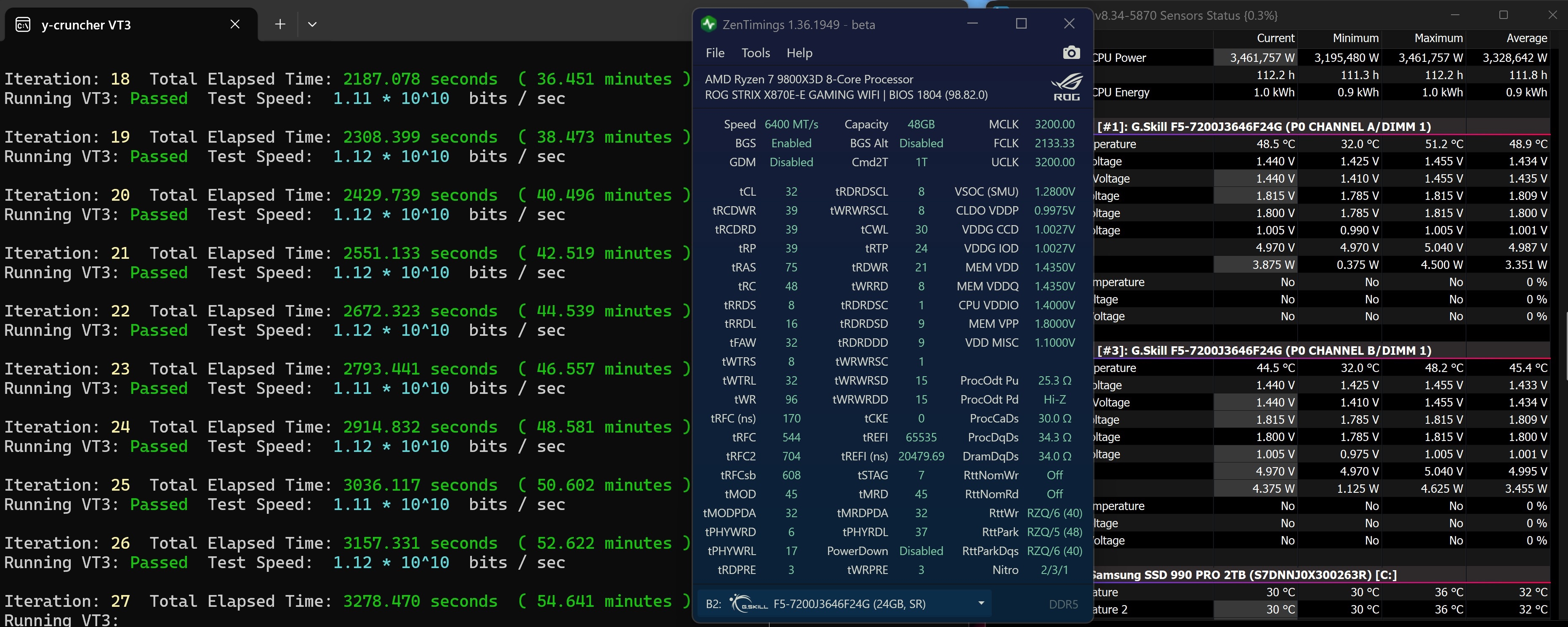The height and width of the screenshot is (627, 1568).
Task: Open the Help menu in ZenTimings
Action: (x=799, y=53)
